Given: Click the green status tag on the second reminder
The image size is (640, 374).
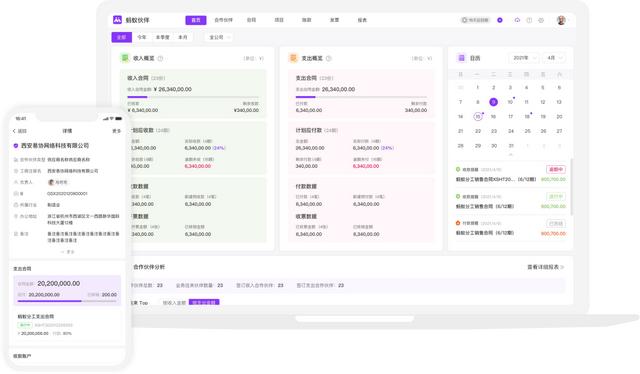Looking at the screenshot, I should click(x=556, y=196).
